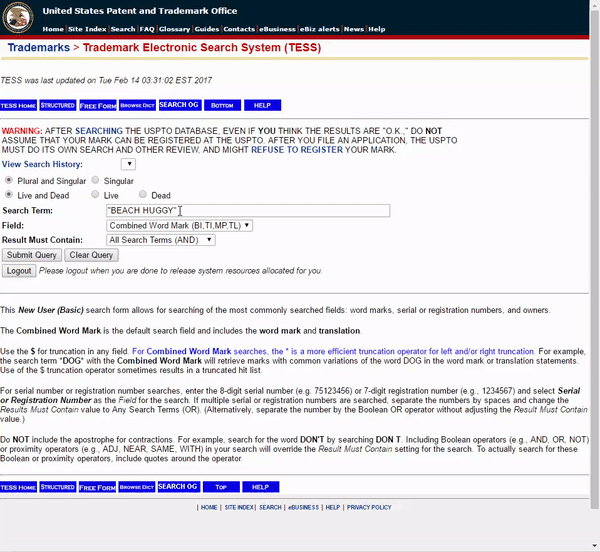
Task: Click the upper Free Form button
Action: (x=98, y=105)
